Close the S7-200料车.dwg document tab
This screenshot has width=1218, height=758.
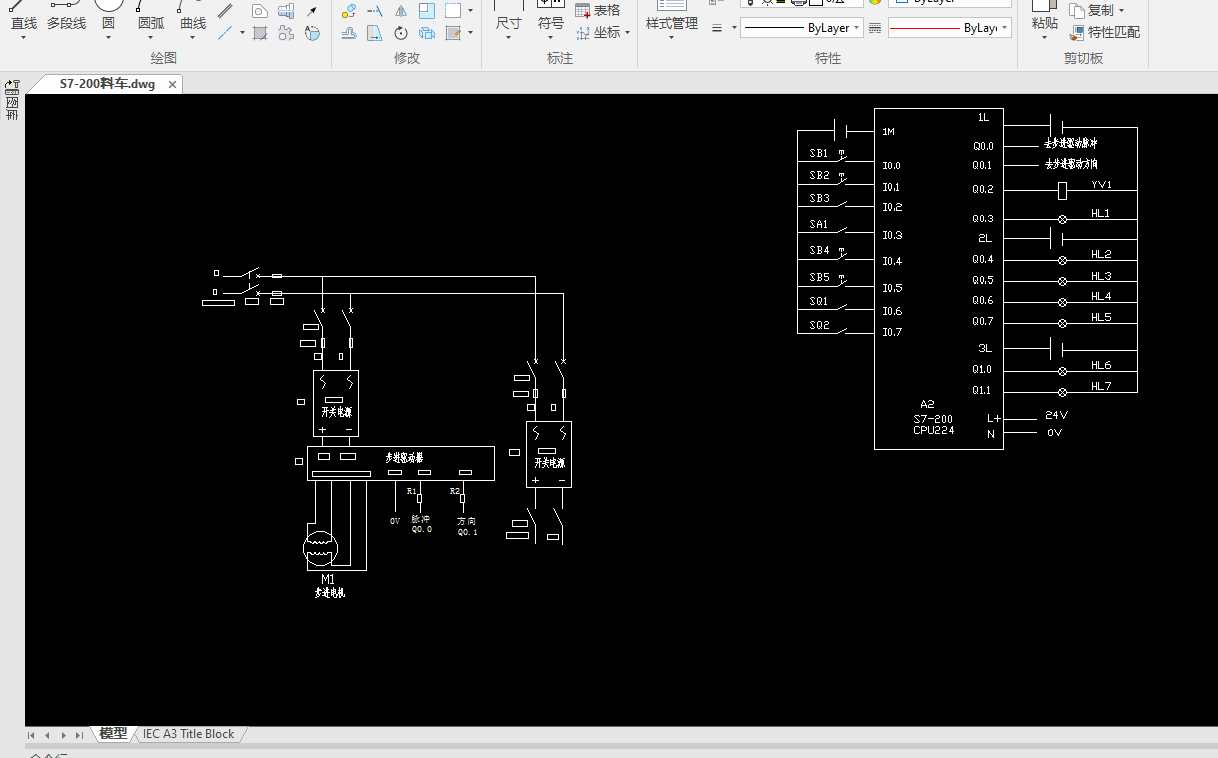172,85
